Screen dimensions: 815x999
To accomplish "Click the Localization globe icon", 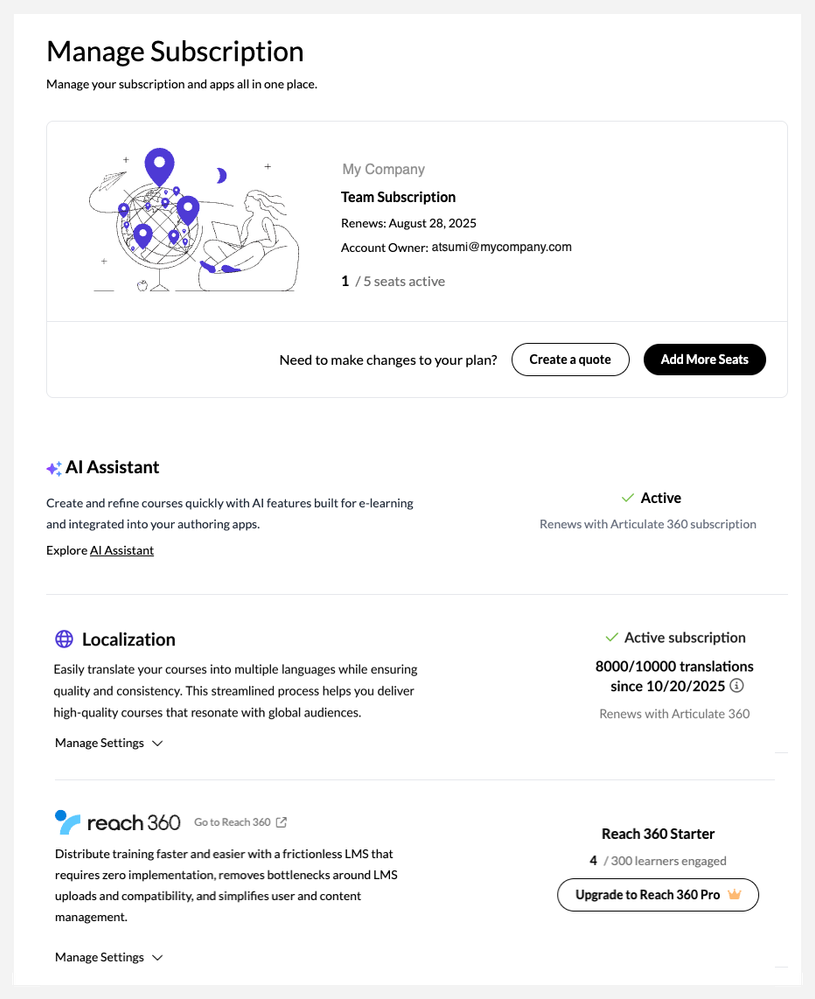I will click(x=64, y=639).
